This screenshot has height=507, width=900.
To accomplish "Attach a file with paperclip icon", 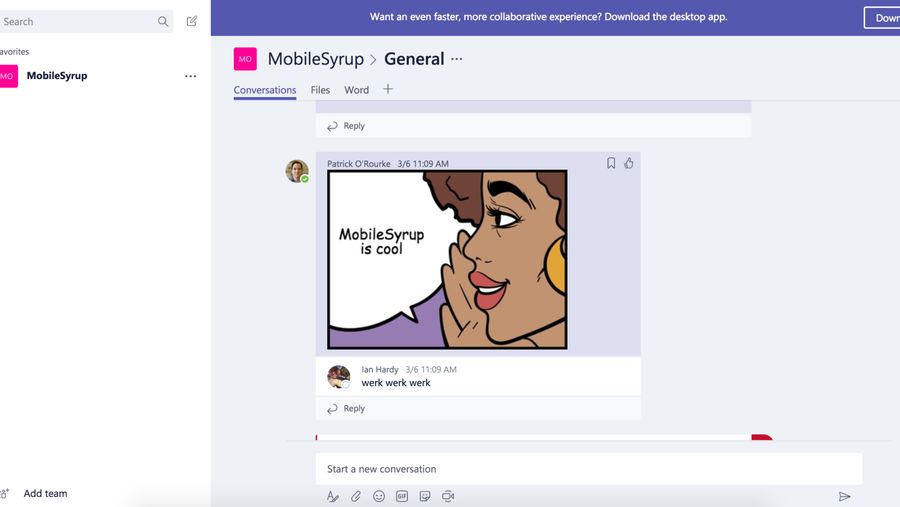I will coord(356,496).
